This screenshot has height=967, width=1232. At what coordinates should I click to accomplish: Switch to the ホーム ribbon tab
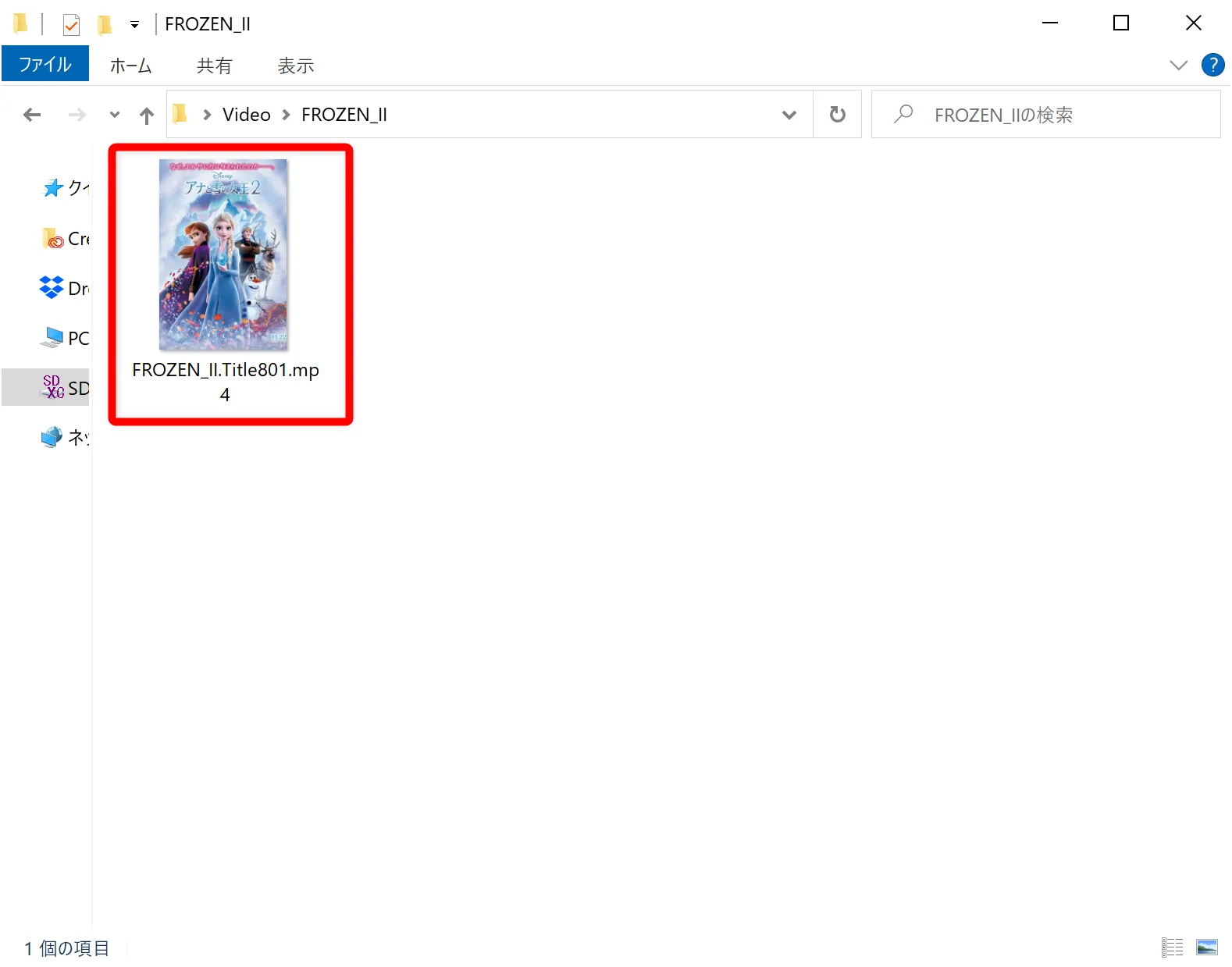130,66
